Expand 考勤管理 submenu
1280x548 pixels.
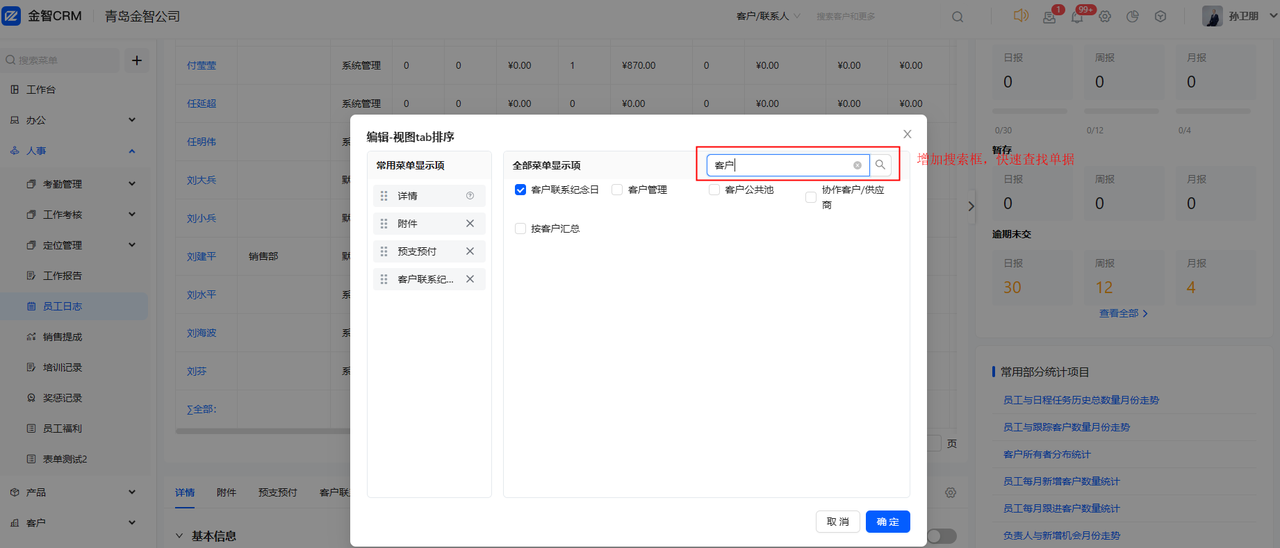click(x=132, y=184)
